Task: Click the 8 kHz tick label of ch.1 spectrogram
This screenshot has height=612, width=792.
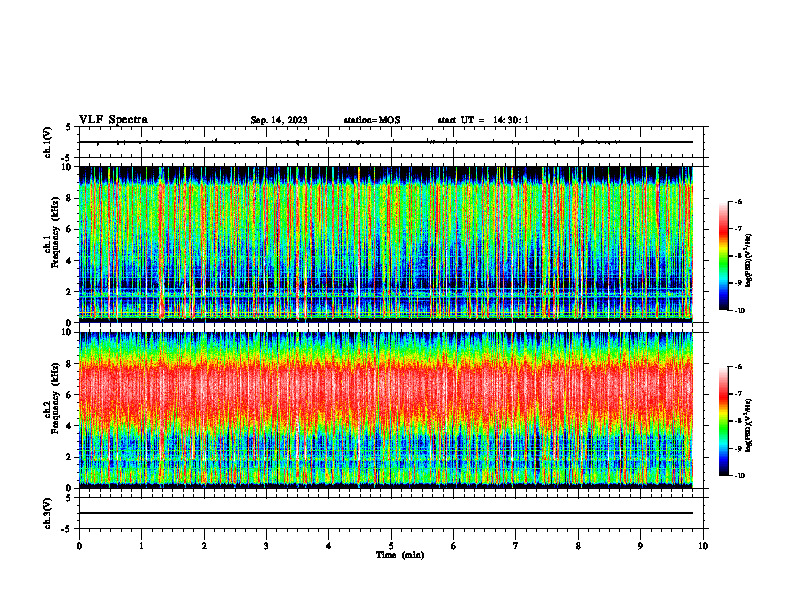Action: pyautogui.click(x=70, y=198)
